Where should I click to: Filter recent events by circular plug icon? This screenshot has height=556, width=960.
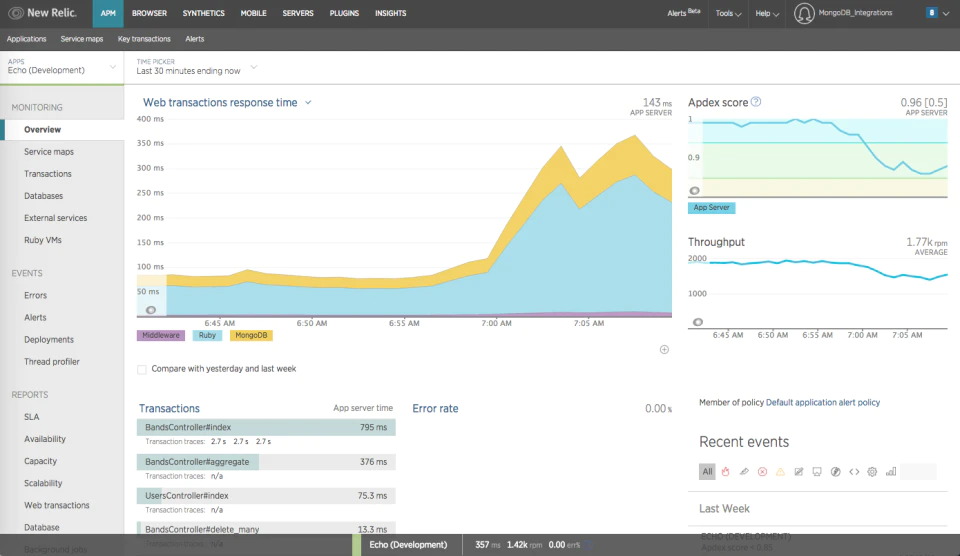835,471
